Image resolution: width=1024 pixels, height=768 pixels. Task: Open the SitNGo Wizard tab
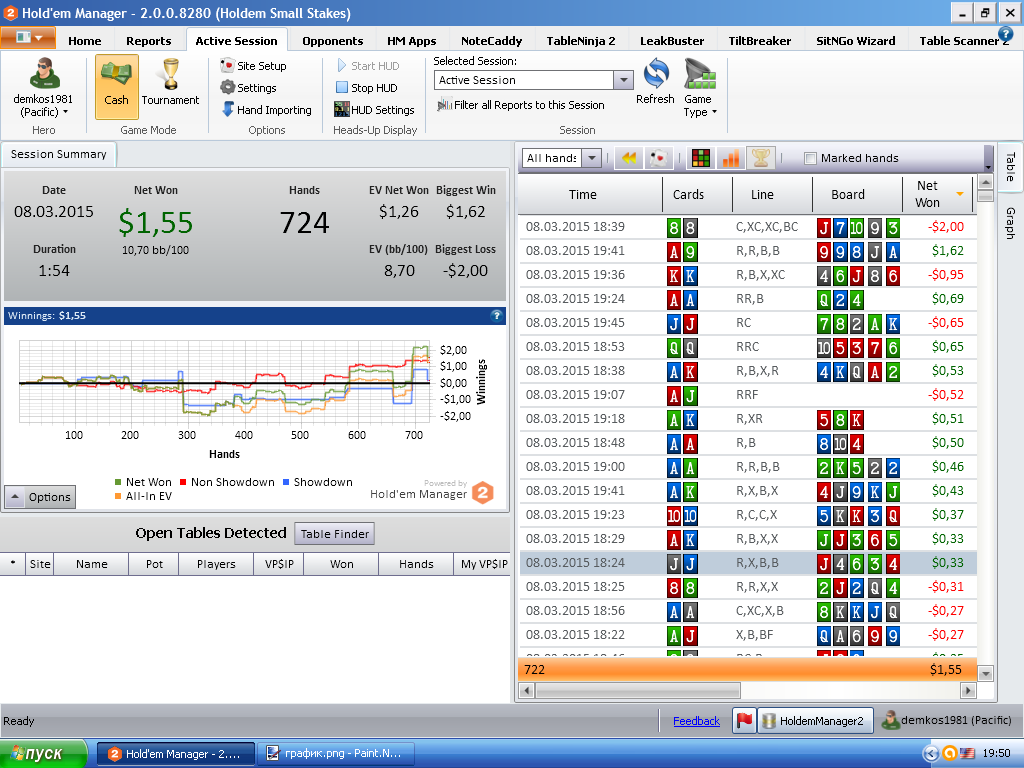[856, 40]
